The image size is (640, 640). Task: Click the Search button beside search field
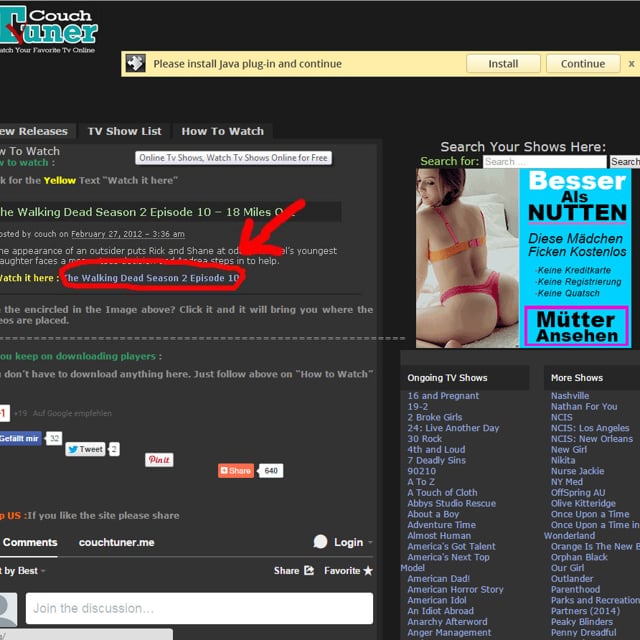tap(624, 162)
